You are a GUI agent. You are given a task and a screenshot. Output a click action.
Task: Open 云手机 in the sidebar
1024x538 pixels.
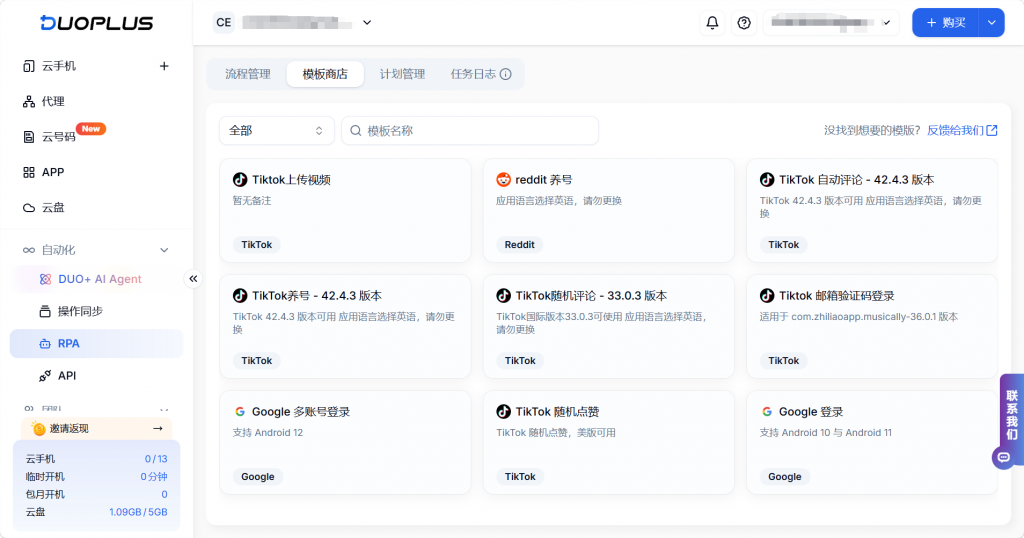(x=58, y=66)
